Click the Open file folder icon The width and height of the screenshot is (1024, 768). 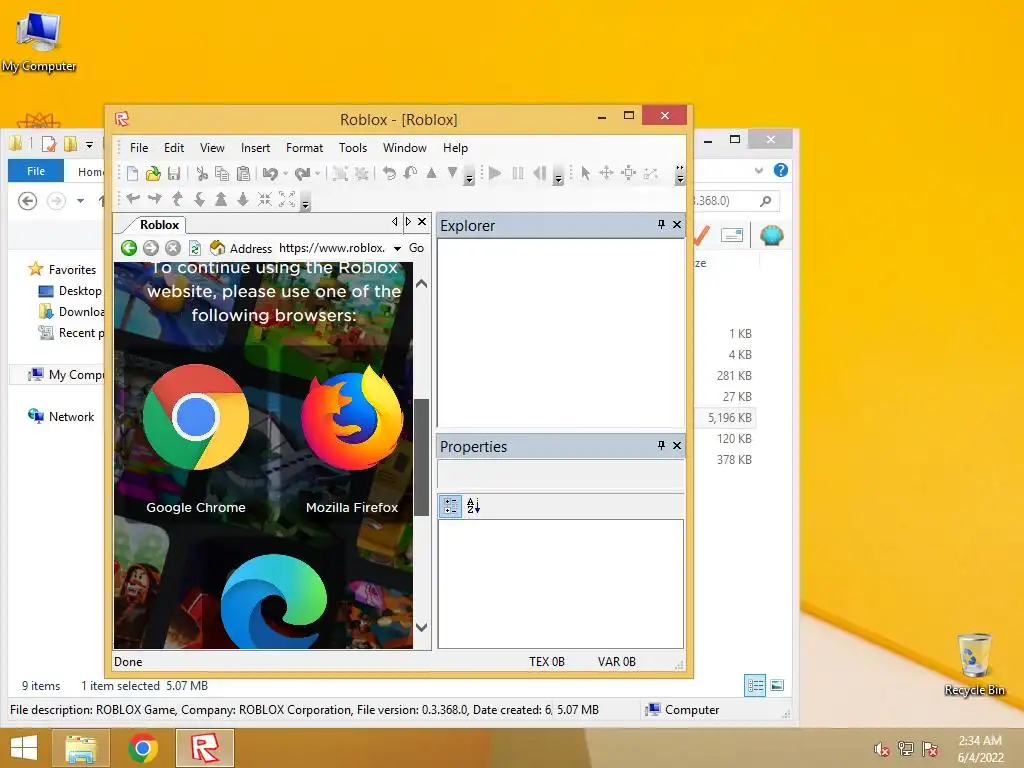(x=153, y=174)
